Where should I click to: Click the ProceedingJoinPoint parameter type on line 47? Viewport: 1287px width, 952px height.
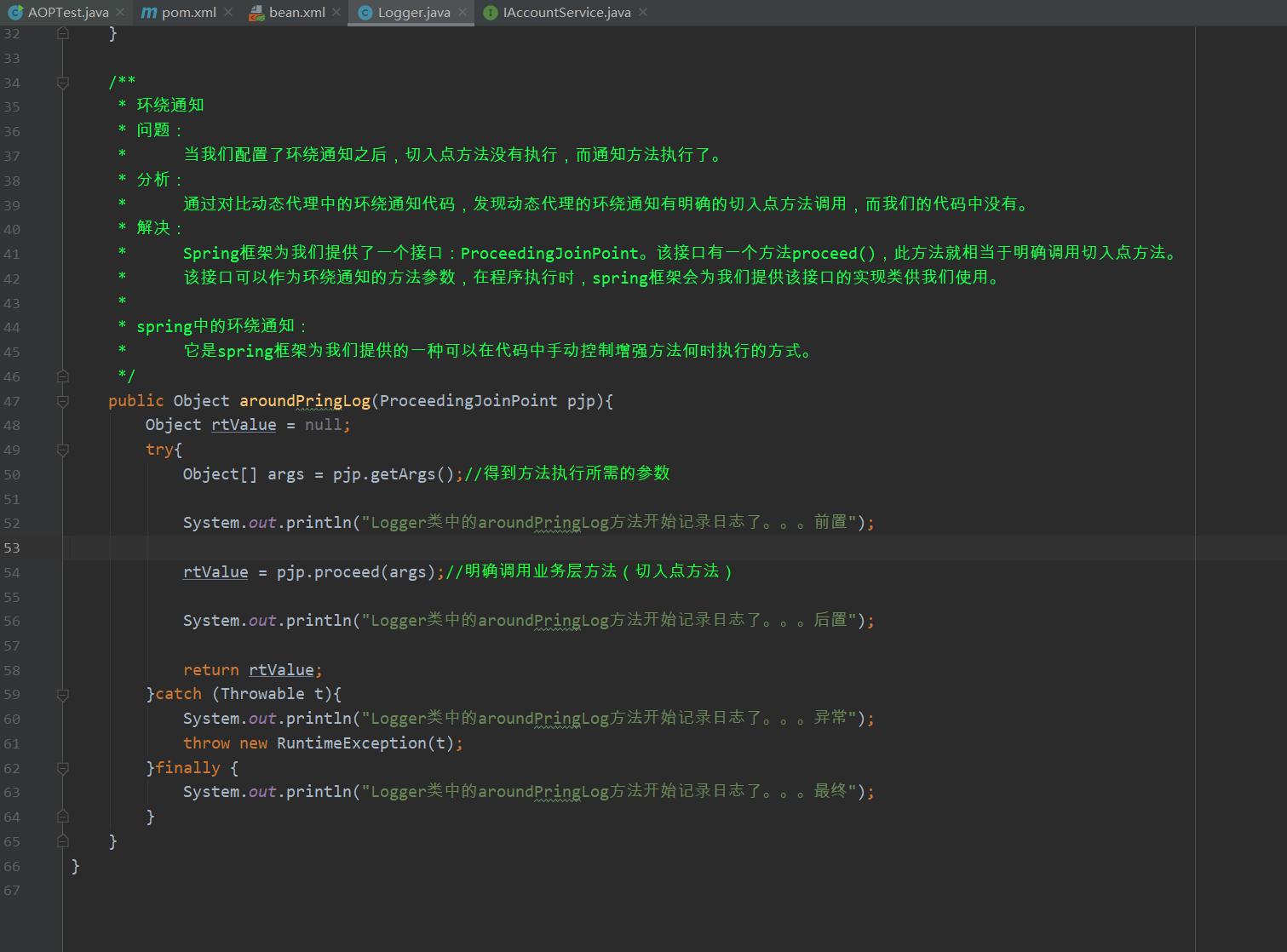coord(468,401)
